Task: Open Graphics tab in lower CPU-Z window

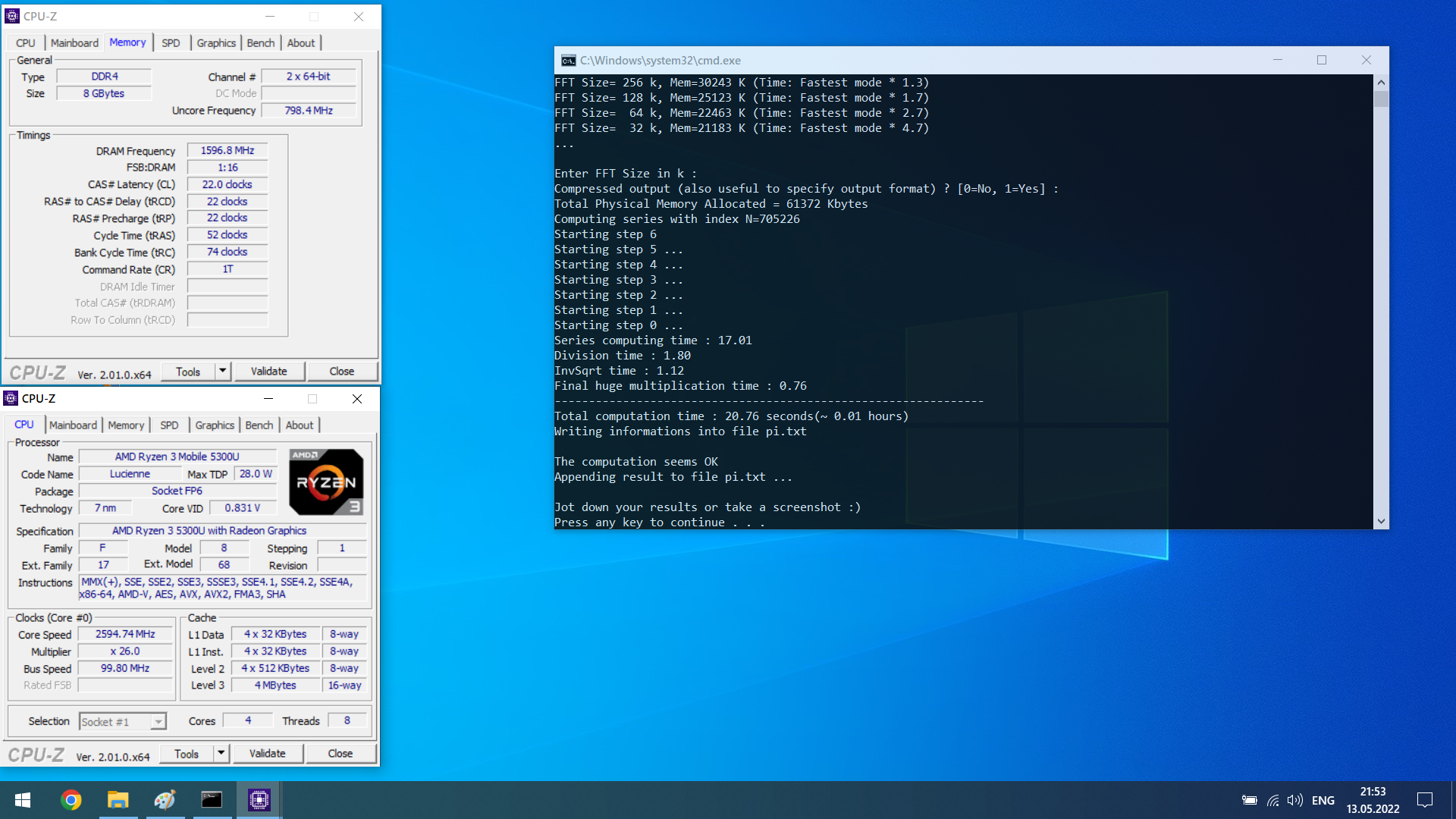Action: pos(215,425)
